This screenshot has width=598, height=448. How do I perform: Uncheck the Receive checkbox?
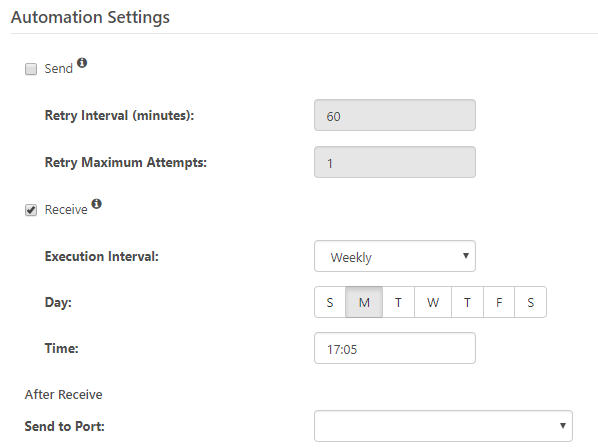[x=31, y=210]
